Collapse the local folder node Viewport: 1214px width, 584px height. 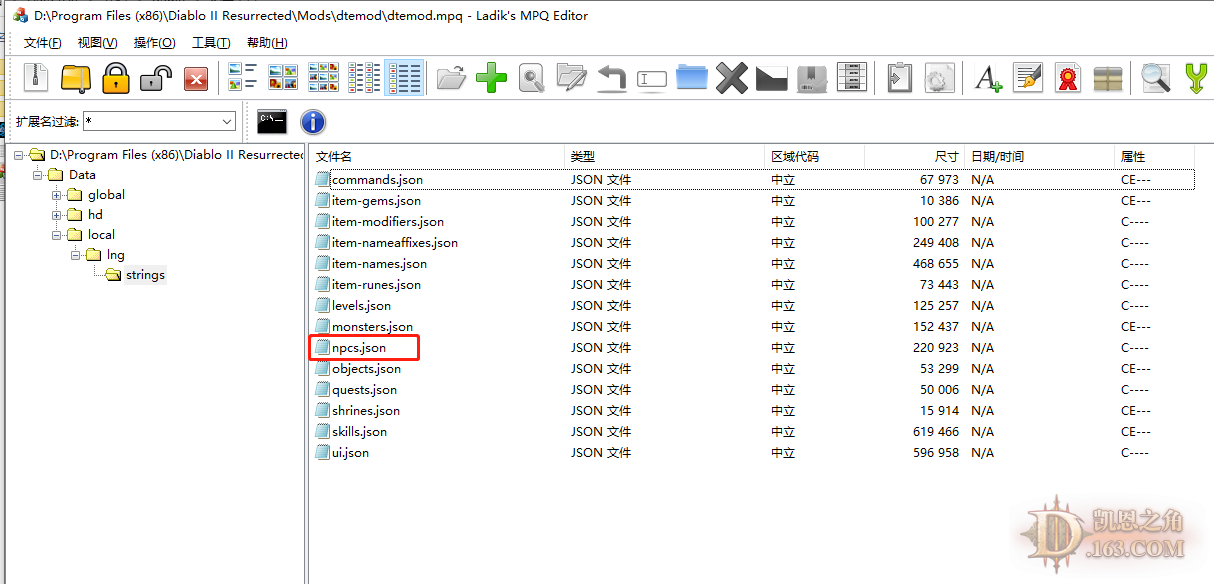(x=57, y=235)
